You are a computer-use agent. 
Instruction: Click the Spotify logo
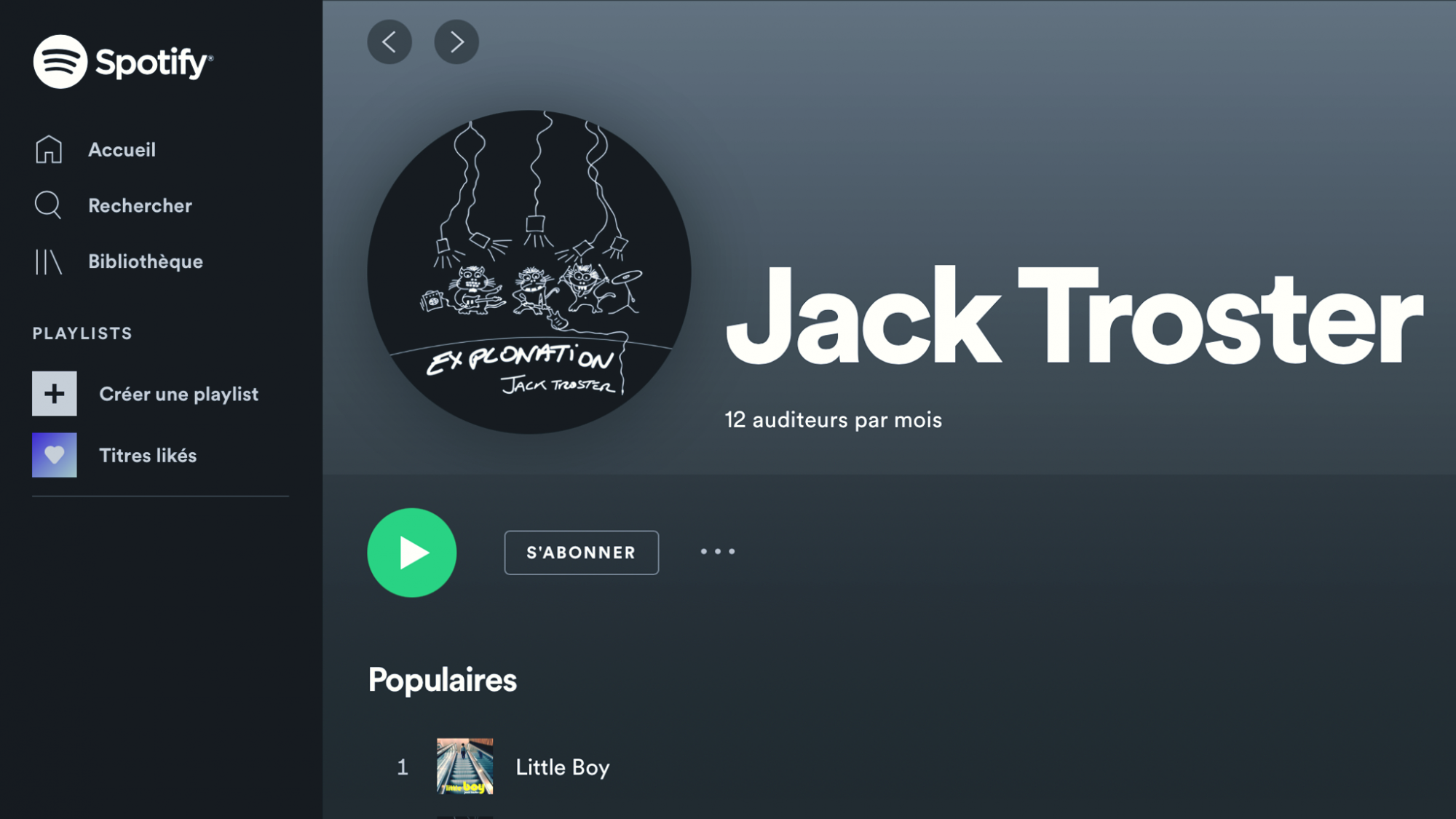point(123,62)
